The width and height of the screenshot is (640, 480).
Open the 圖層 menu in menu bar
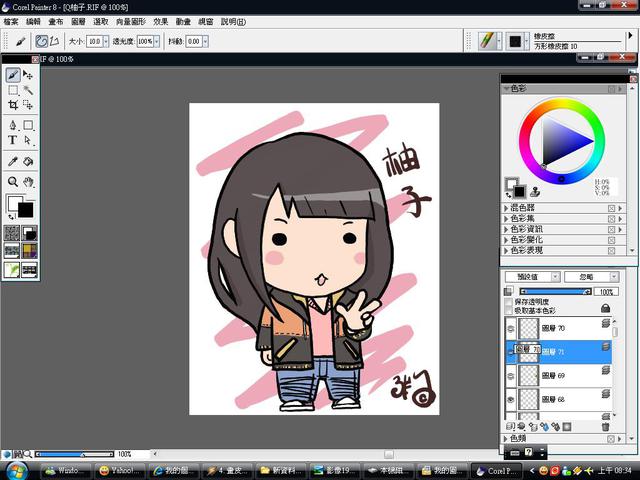pyautogui.click(x=79, y=20)
